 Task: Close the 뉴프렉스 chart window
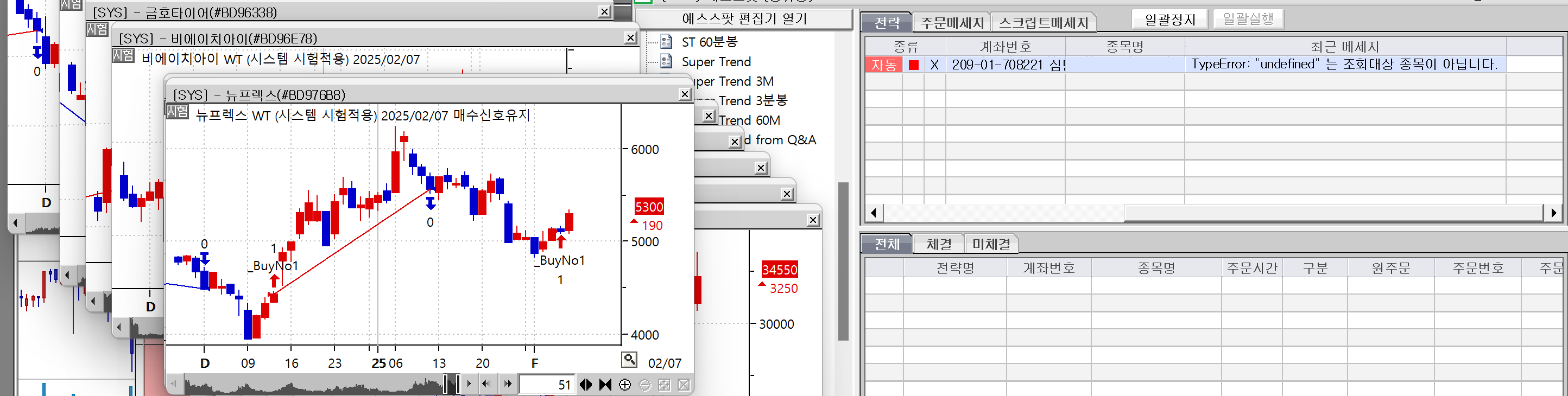click(685, 94)
